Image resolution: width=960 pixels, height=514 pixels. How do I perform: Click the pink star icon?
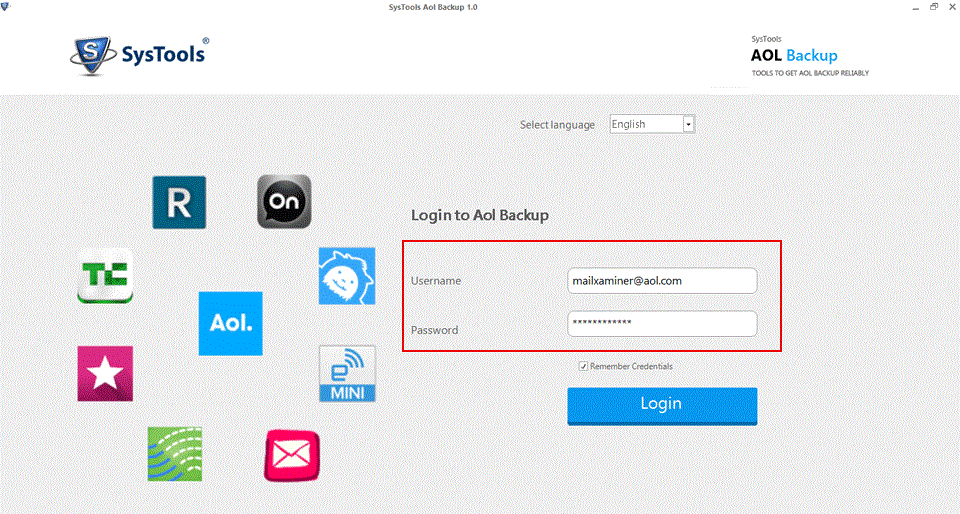[x=105, y=374]
